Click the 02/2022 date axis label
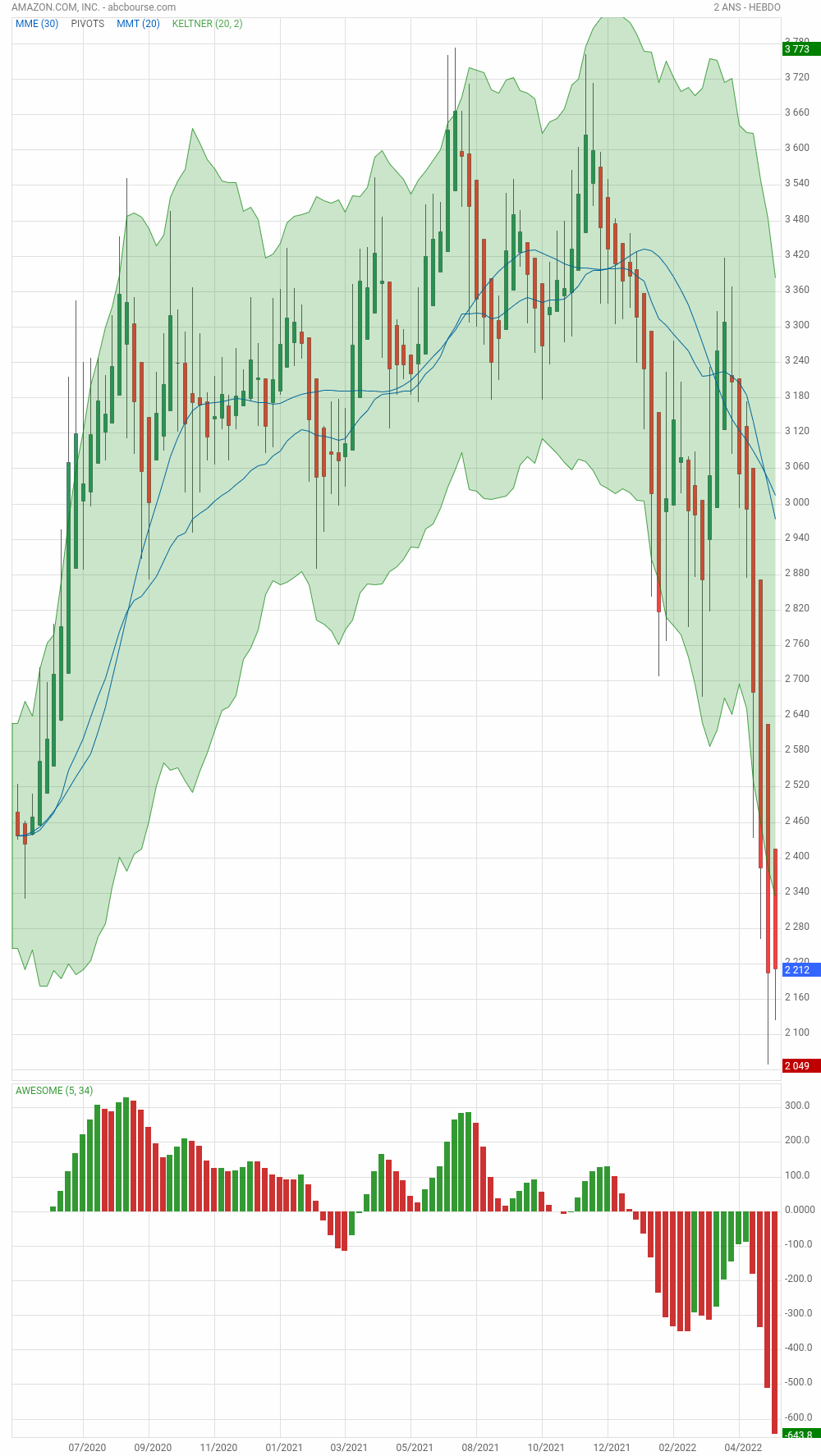The width and height of the screenshot is (821, 1456). 677,1447
